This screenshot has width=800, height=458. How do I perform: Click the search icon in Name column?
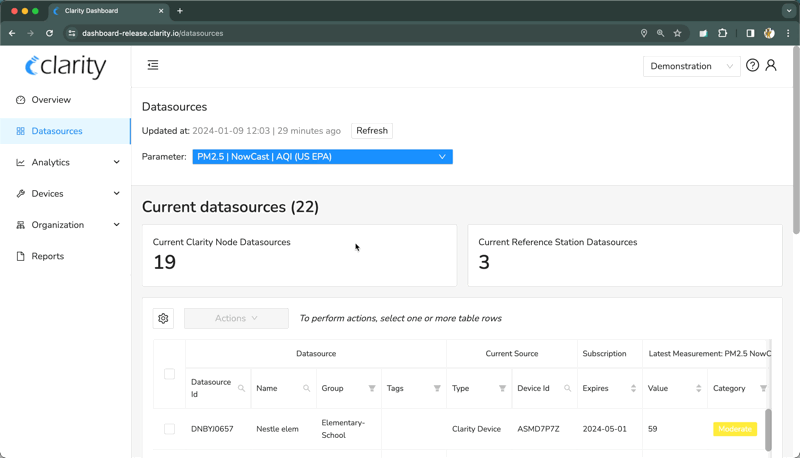(x=307, y=389)
